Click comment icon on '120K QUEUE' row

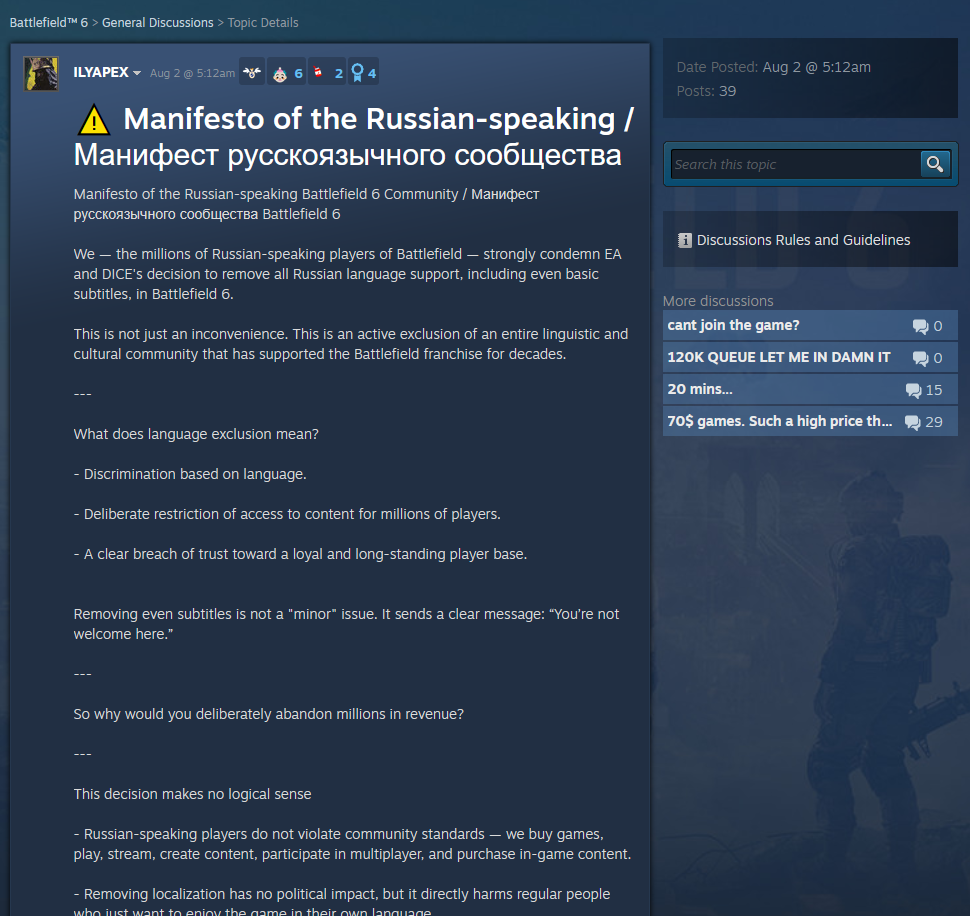click(921, 358)
